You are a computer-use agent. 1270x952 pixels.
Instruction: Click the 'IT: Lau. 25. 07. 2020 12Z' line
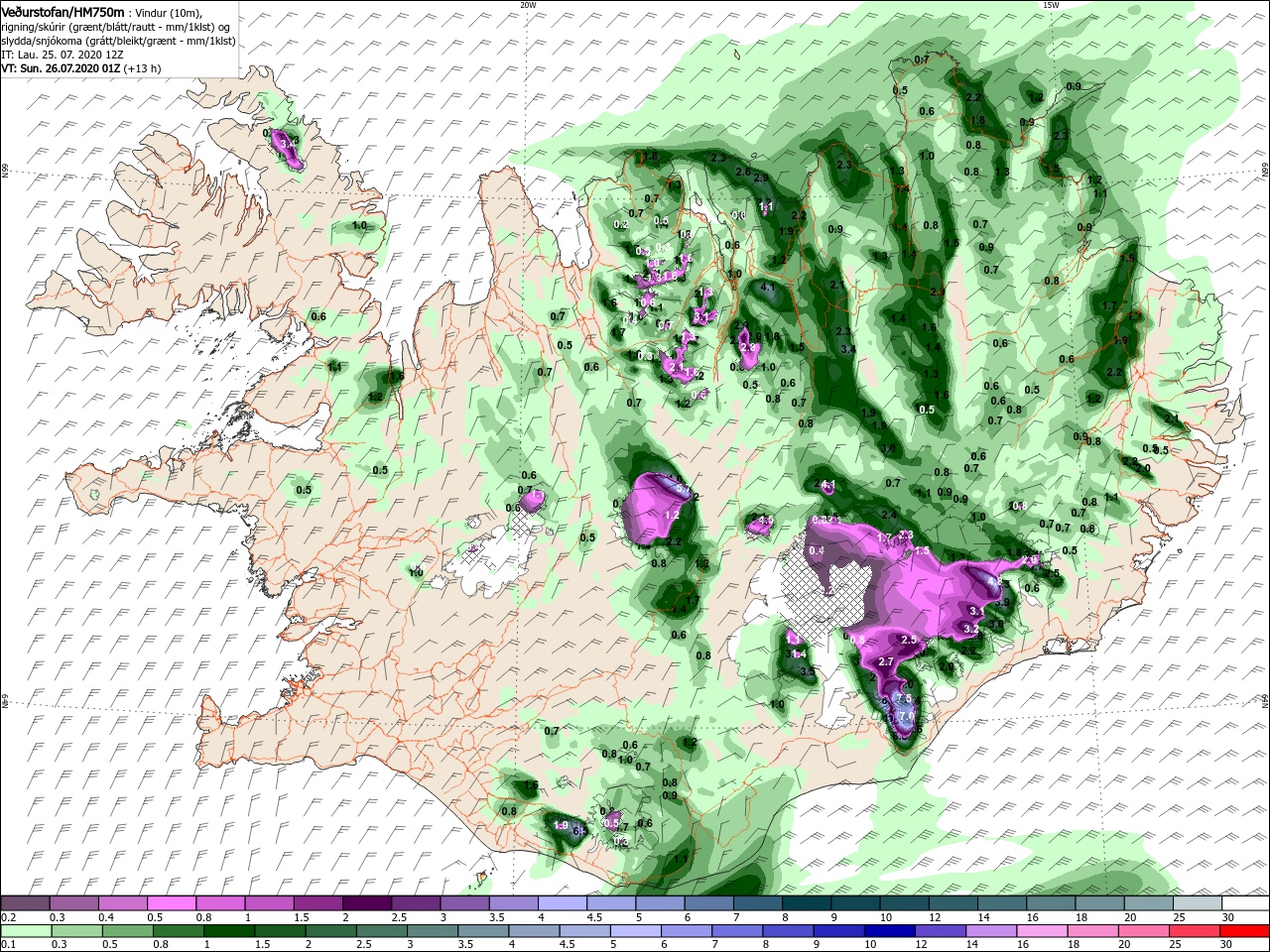63,55
